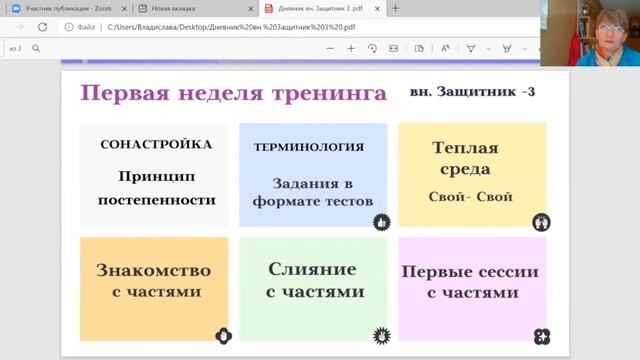Select the Draw pen tool

click(x=471, y=49)
